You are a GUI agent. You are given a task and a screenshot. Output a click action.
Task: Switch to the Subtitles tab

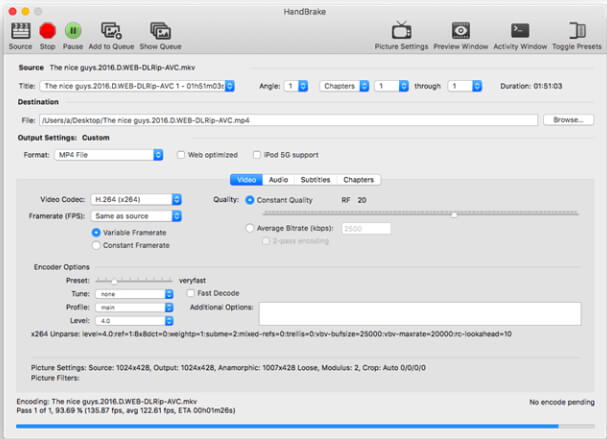click(315, 180)
